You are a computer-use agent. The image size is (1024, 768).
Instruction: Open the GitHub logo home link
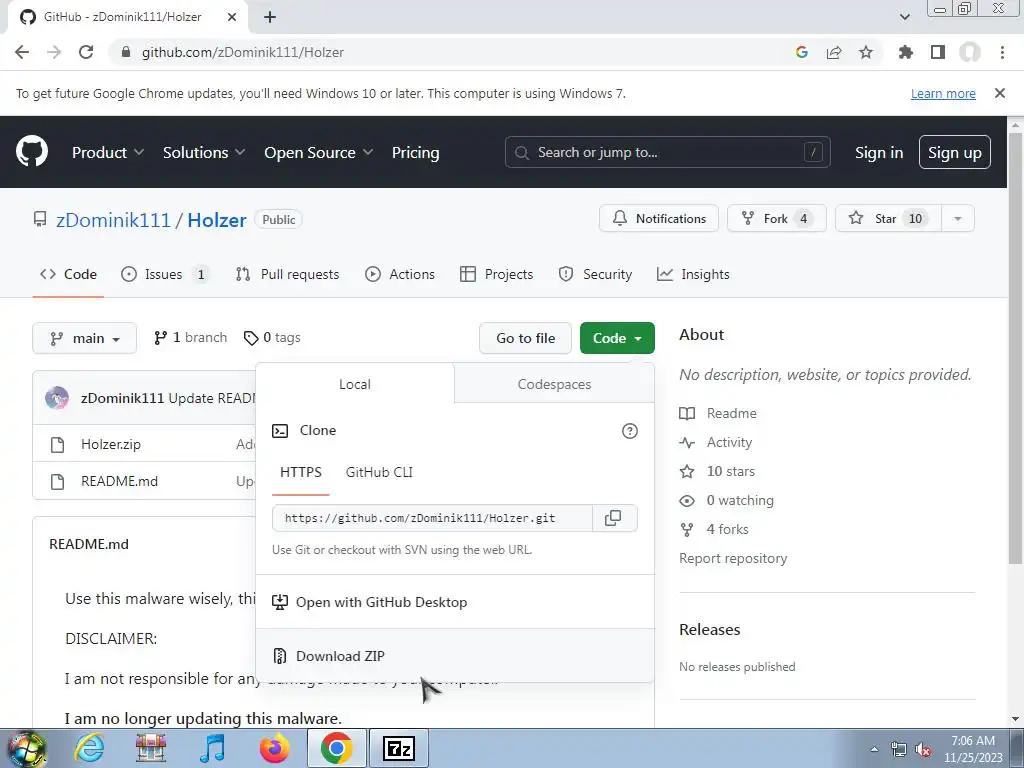click(32, 152)
